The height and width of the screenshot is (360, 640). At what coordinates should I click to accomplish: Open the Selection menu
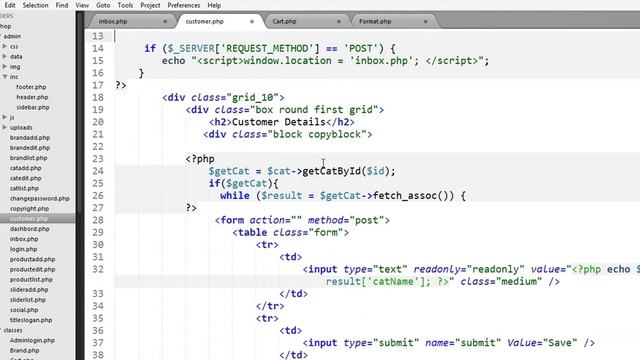pos(35,5)
